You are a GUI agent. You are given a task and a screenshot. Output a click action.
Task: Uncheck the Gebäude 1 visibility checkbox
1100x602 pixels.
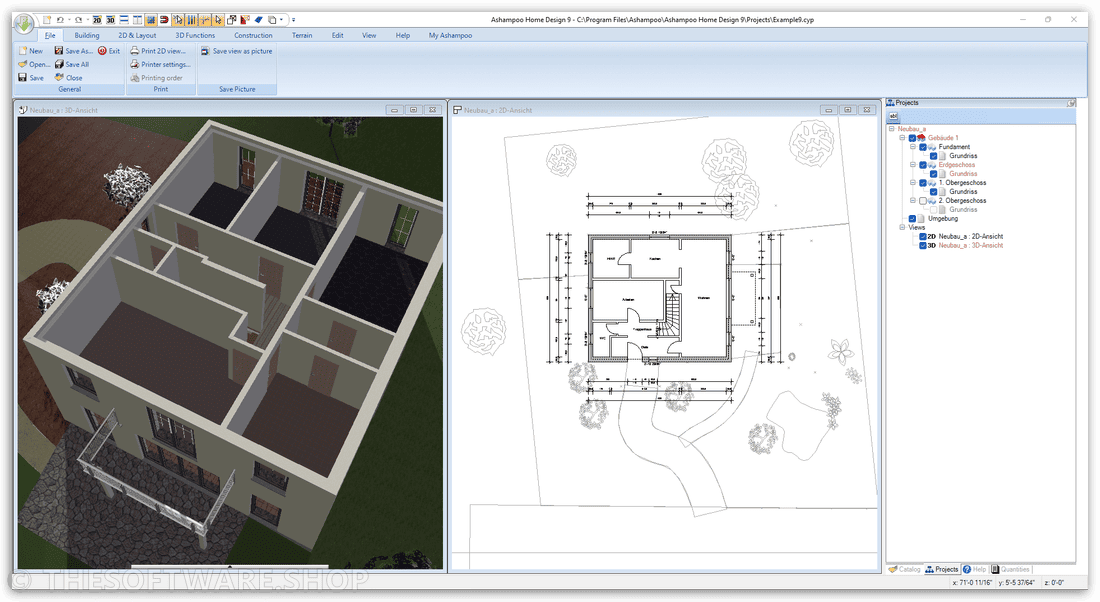pos(912,138)
